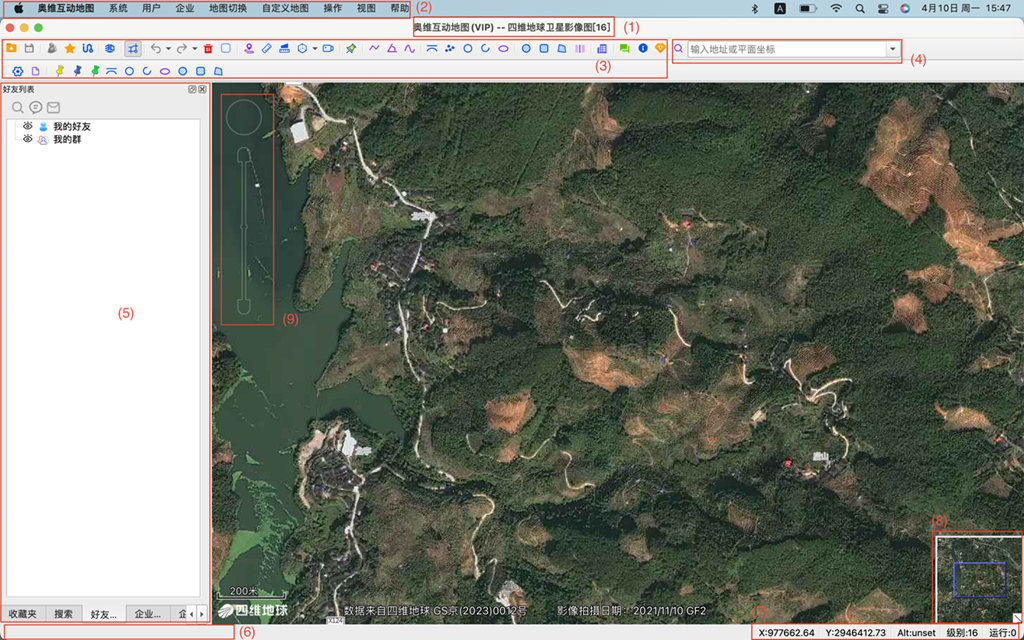Click the blue settings gear icon
The width and height of the screenshot is (1024, 640).
point(17,71)
